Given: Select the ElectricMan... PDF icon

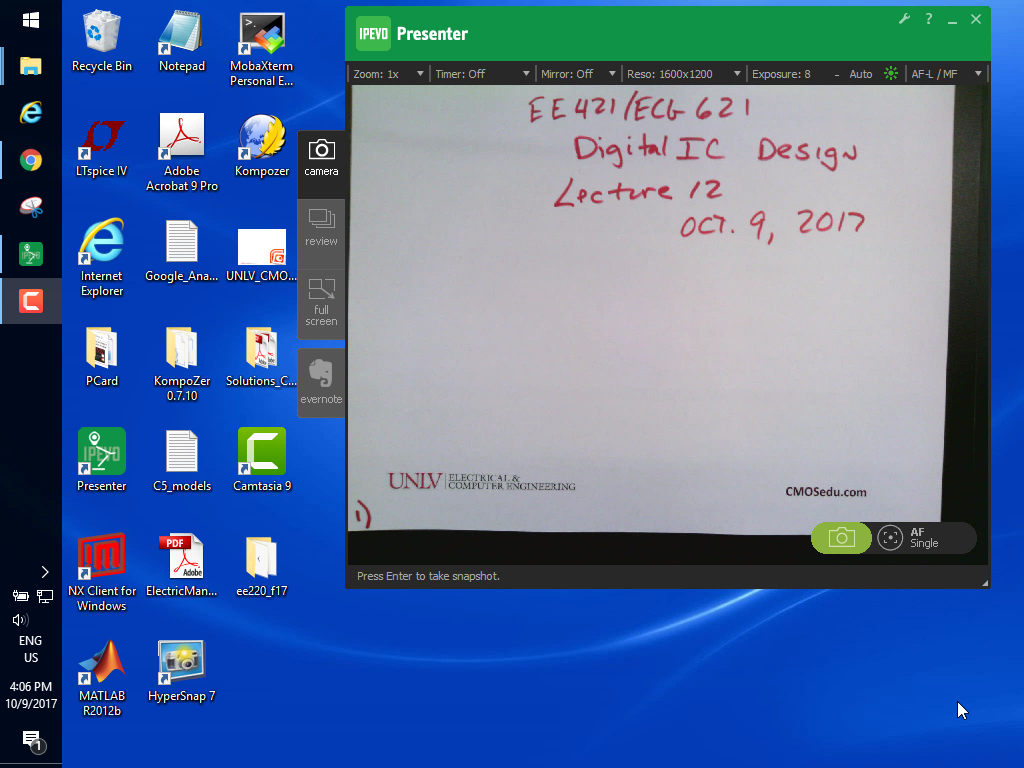Looking at the screenshot, I should click(182, 566).
